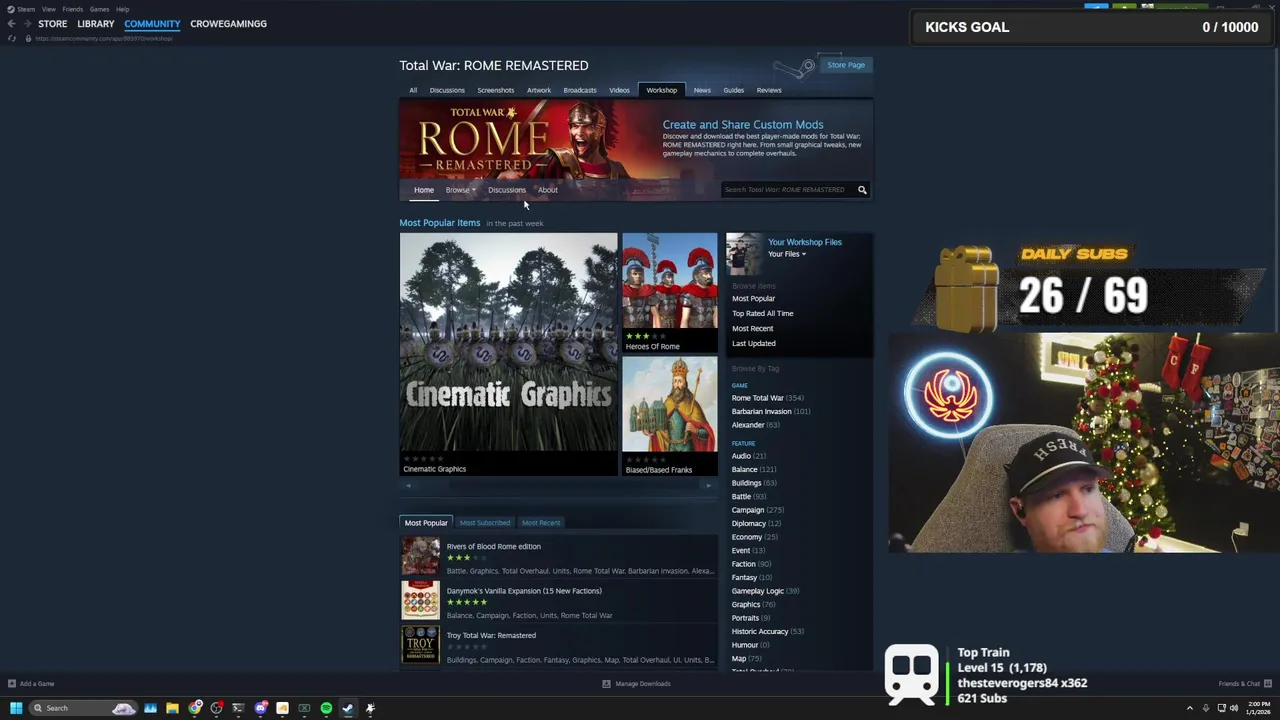The height and width of the screenshot is (720, 1280).
Task: Go to the LIBRARY section
Action: coord(96,24)
